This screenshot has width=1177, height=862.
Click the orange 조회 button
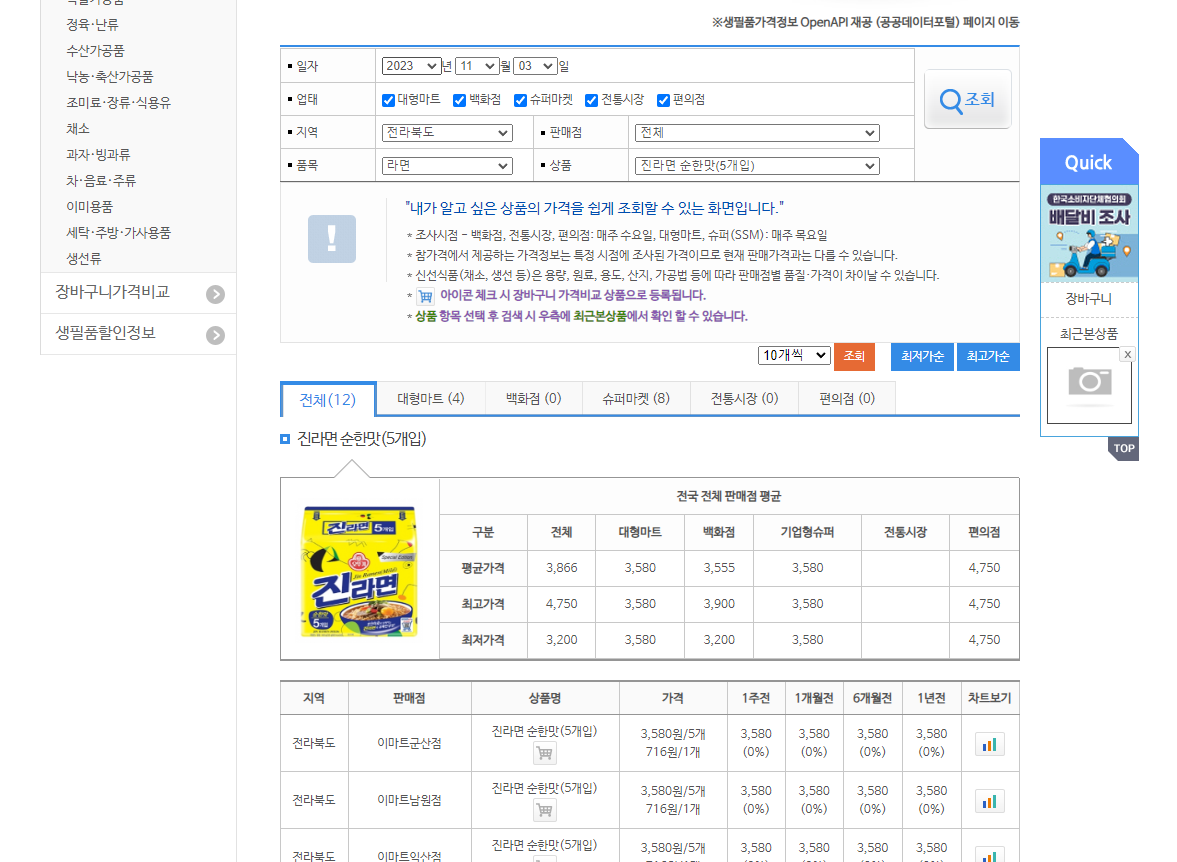tap(854, 356)
